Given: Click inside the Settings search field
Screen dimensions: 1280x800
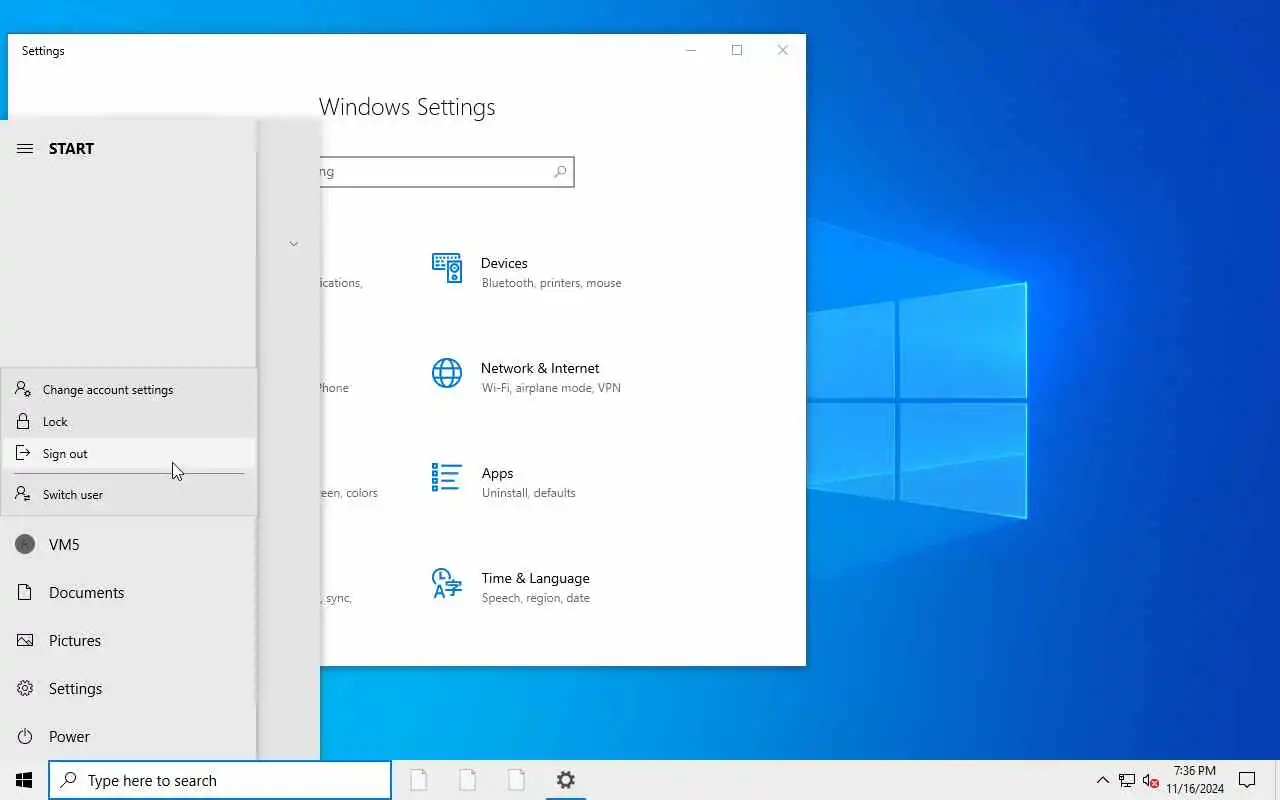Looking at the screenshot, I should pos(447,172).
